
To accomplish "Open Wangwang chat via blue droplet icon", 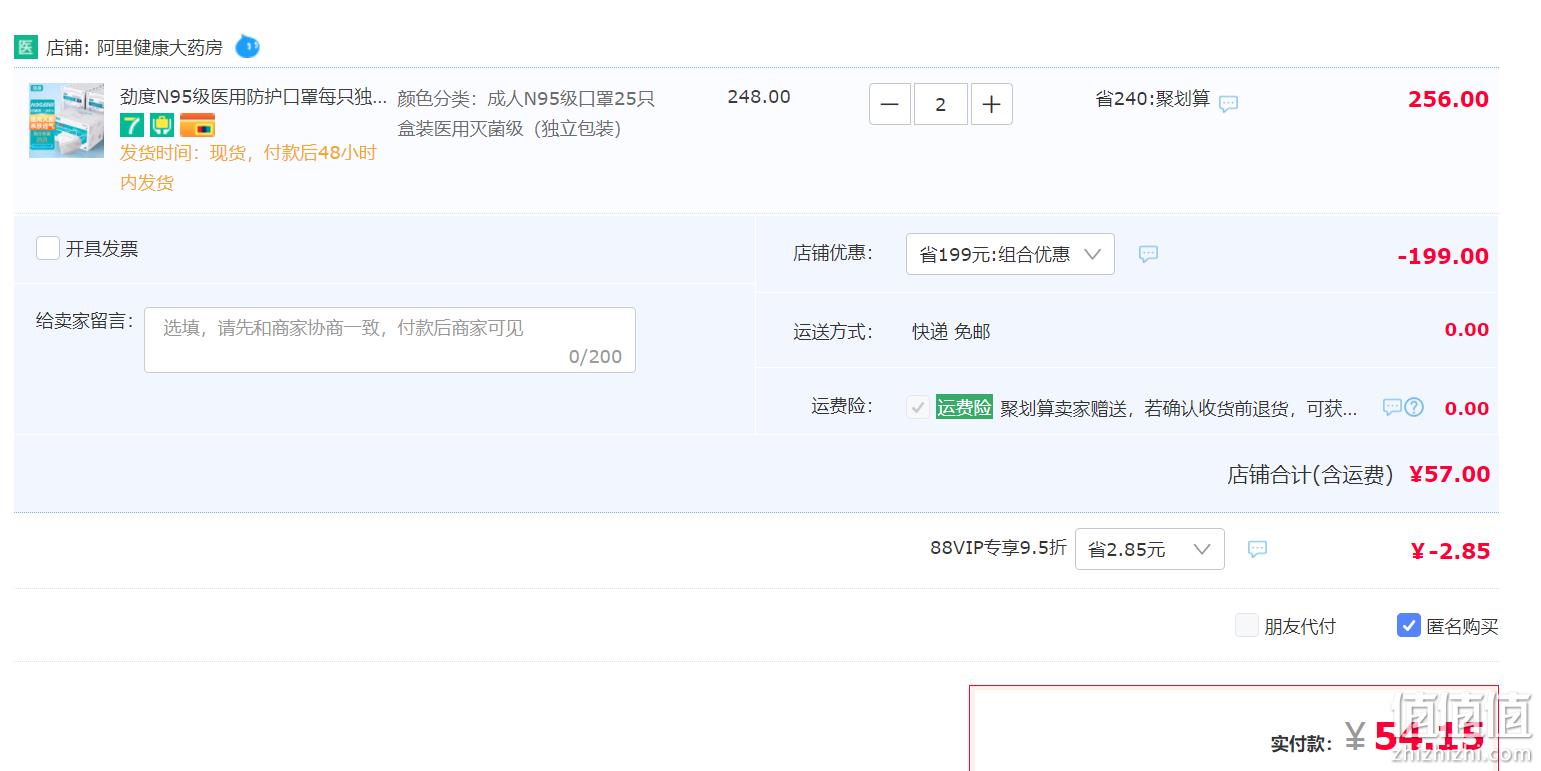I will [x=247, y=46].
